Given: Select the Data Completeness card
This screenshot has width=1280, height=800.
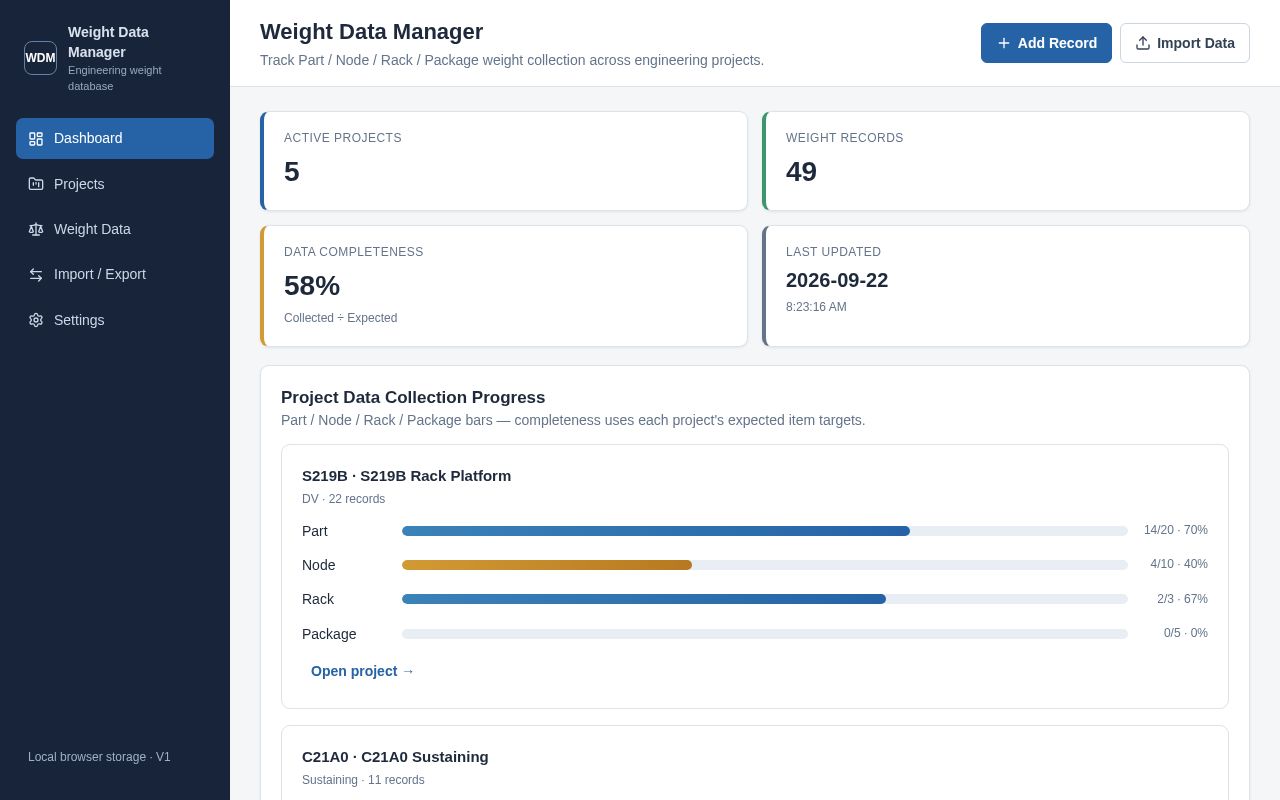Looking at the screenshot, I should 504,286.
